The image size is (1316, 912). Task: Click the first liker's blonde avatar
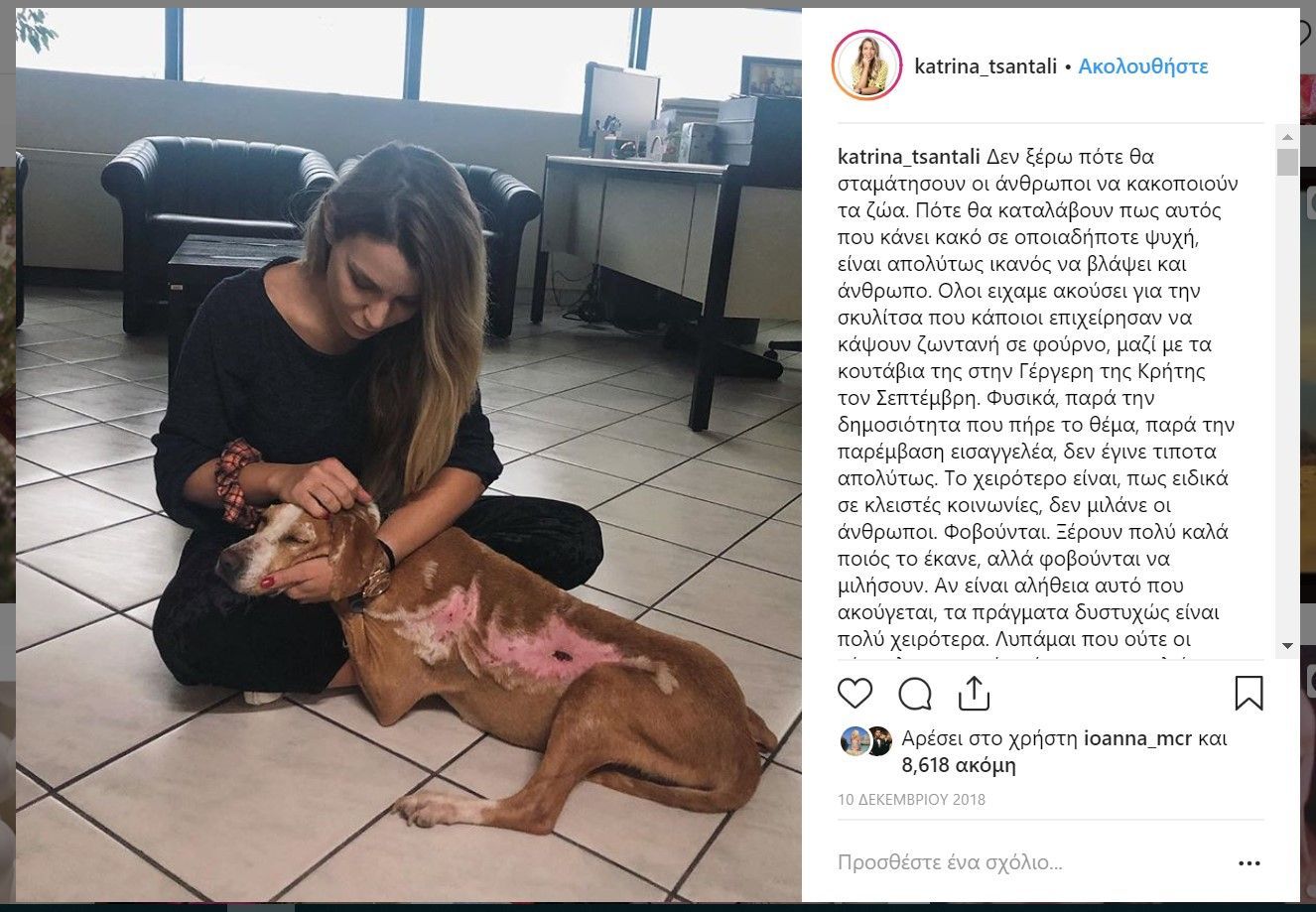pyautogui.click(x=853, y=740)
